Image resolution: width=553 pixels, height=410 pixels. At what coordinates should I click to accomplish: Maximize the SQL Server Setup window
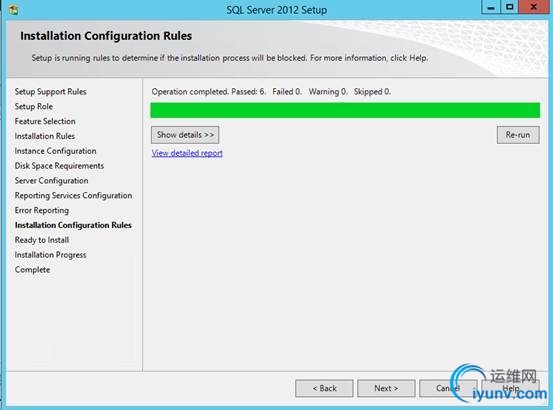(x=510, y=7)
